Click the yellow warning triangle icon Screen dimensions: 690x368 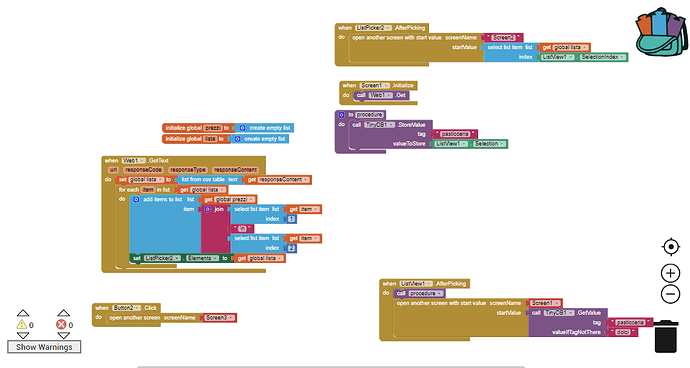click(22, 325)
